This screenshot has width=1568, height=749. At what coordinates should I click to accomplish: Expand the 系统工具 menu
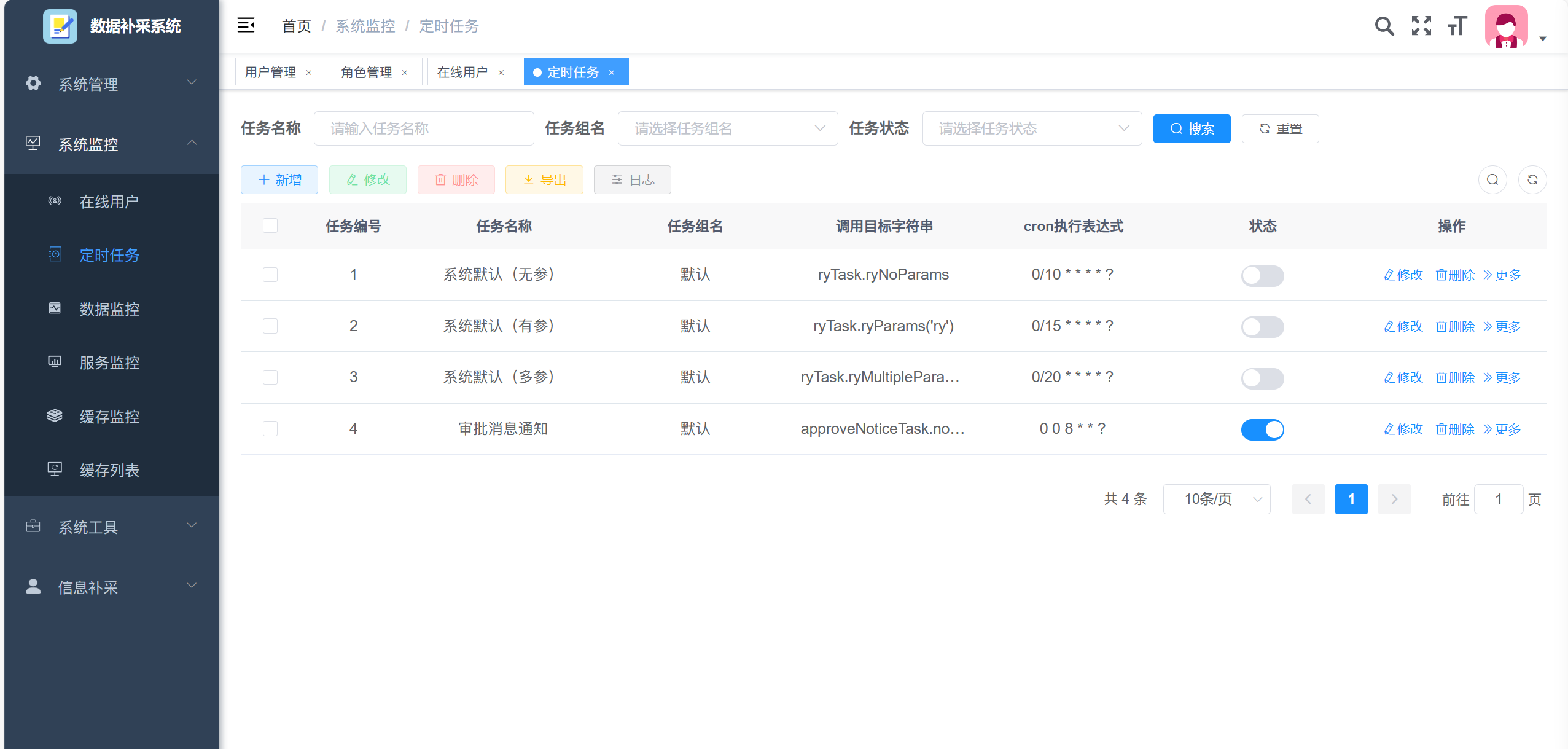(112, 527)
